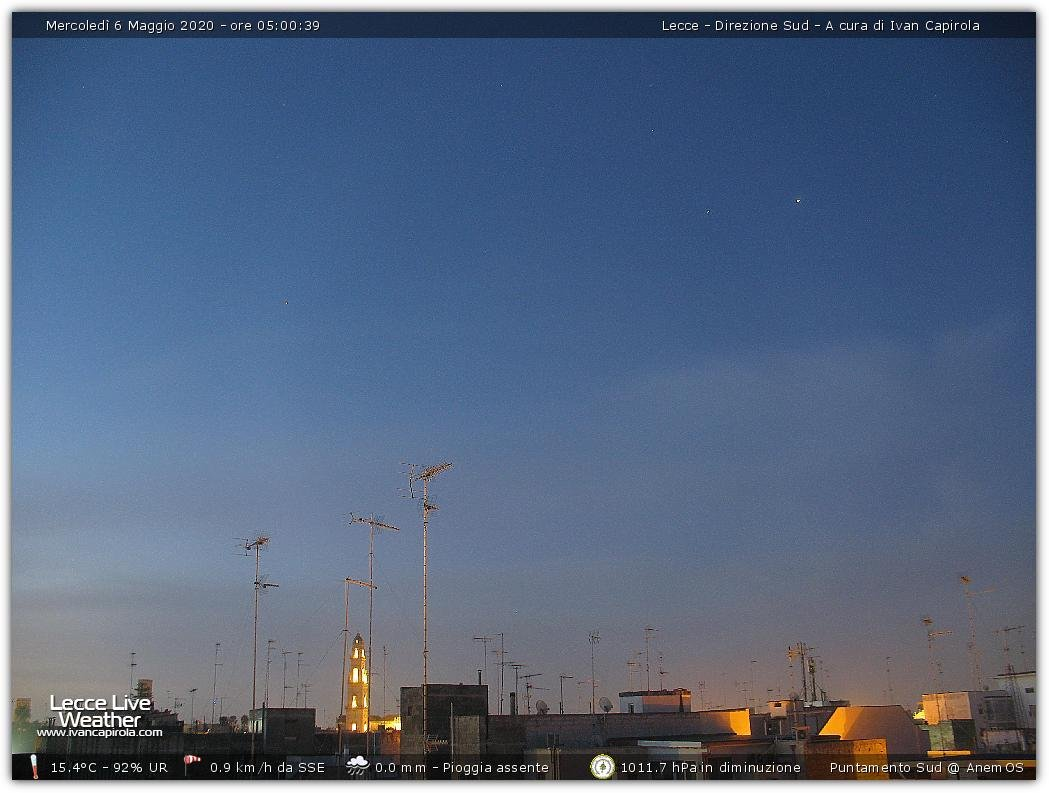The height and width of the screenshot is (793, 1049).
Task: Click the barometer pressure icon
Action: [x=602, y=767]
